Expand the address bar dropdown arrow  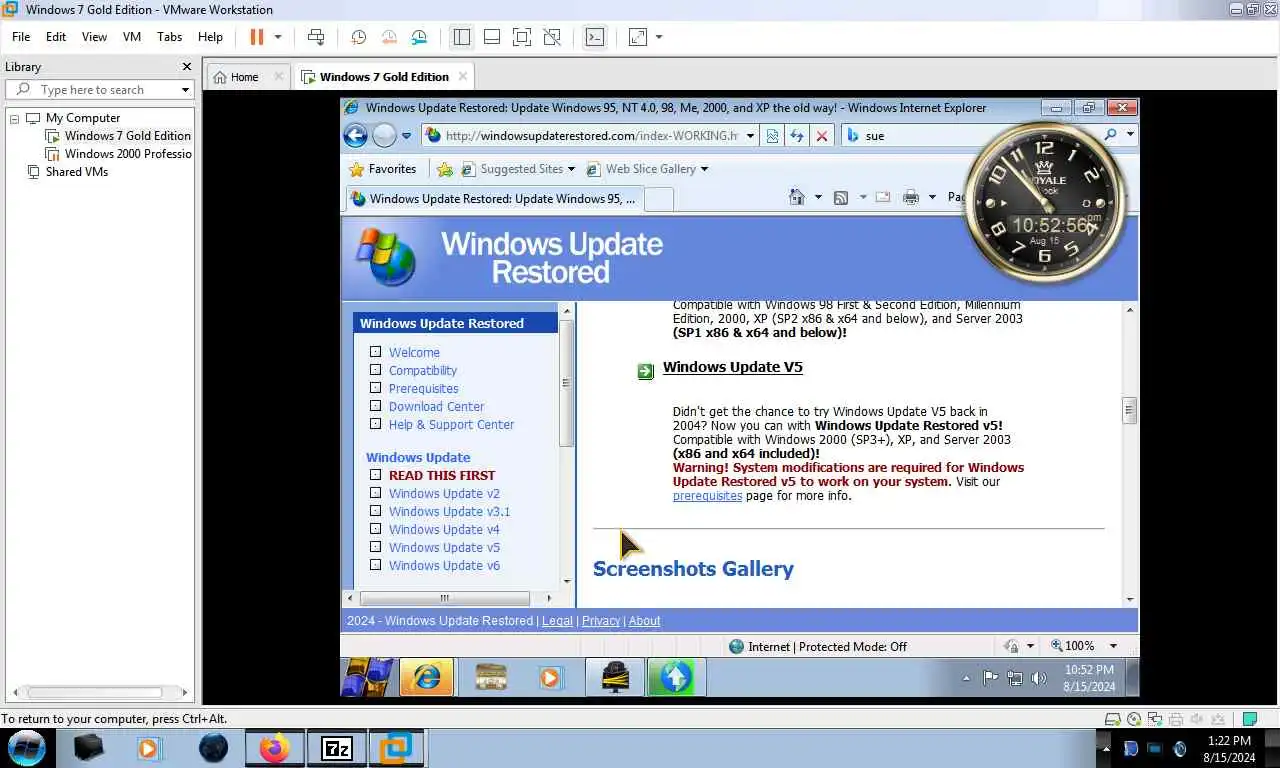pyautogui.click(x=751, y=136)
